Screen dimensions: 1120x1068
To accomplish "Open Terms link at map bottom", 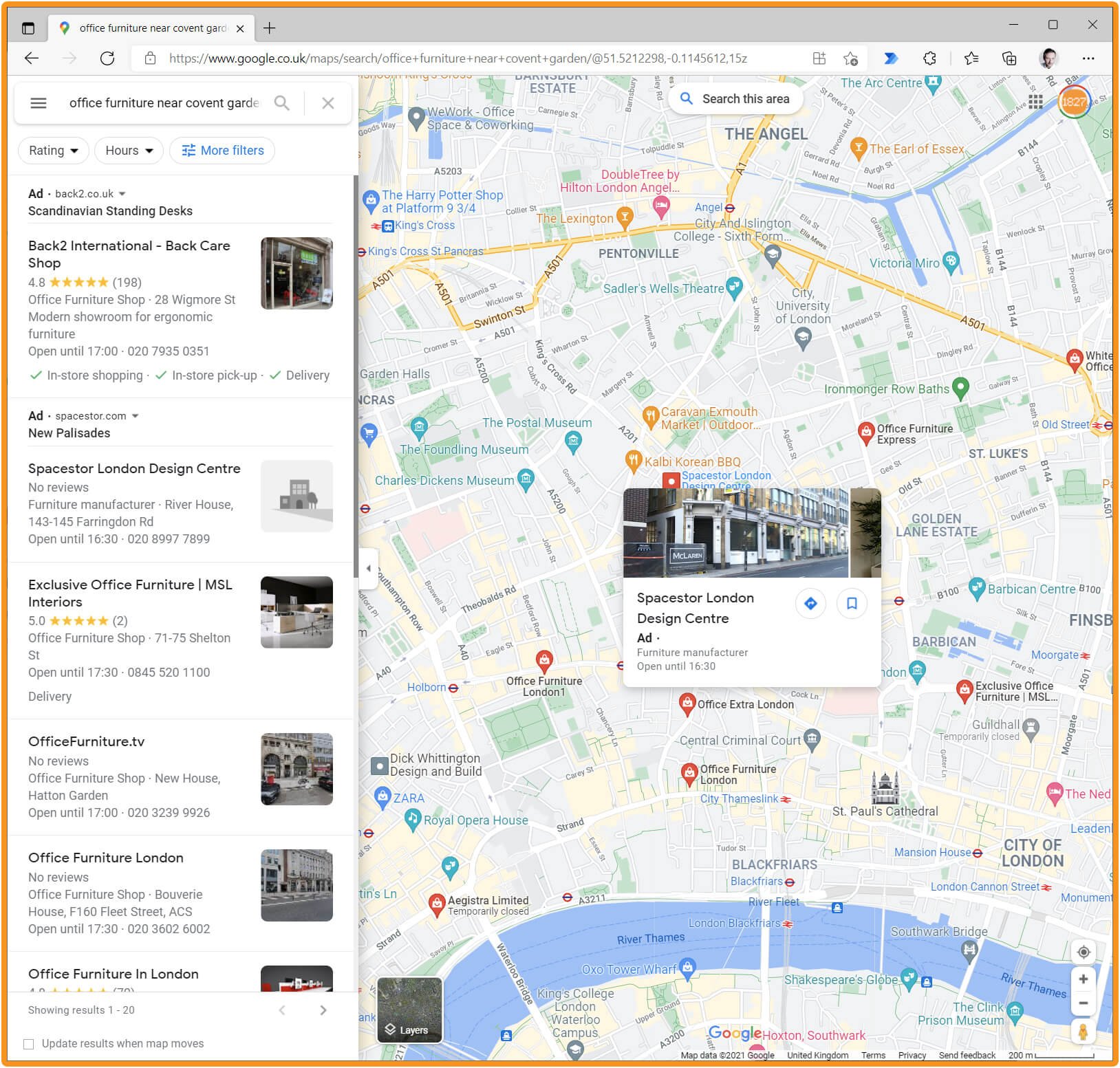I will tap(873, 1056).
